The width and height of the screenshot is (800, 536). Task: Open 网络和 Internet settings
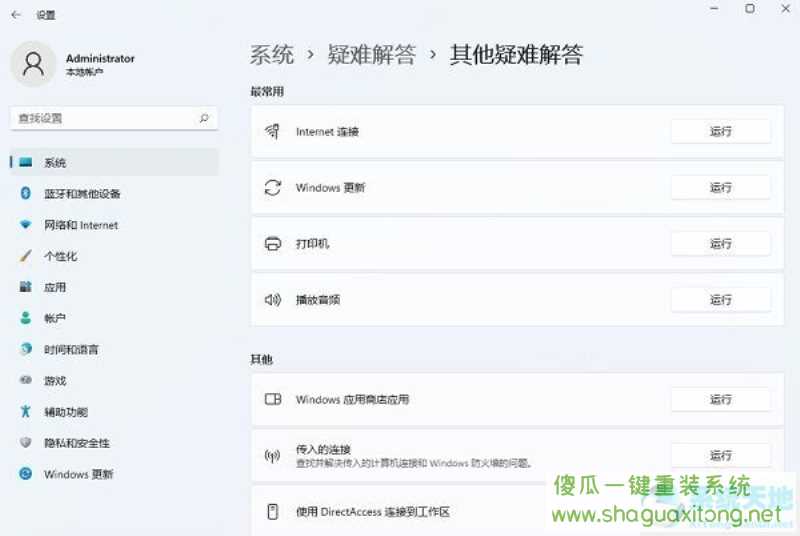click(x=114, y=225)
